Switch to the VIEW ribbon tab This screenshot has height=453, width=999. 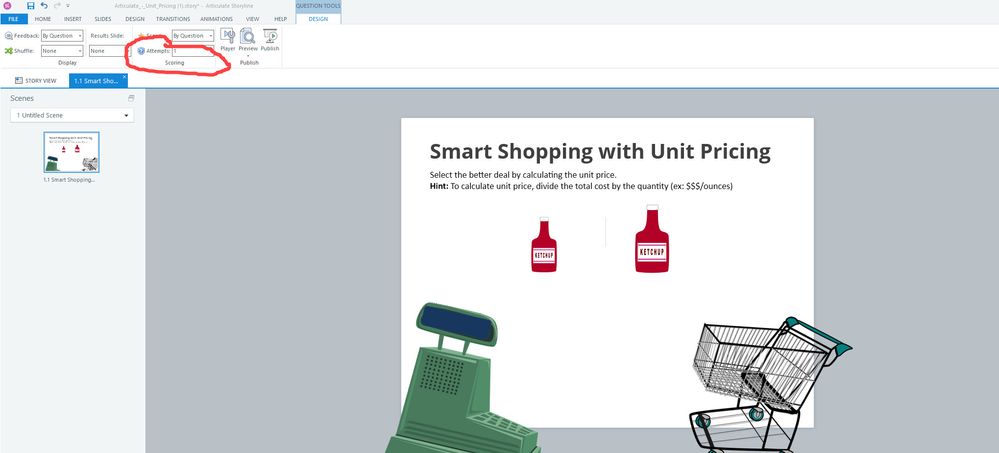click(x=252, y=19)
